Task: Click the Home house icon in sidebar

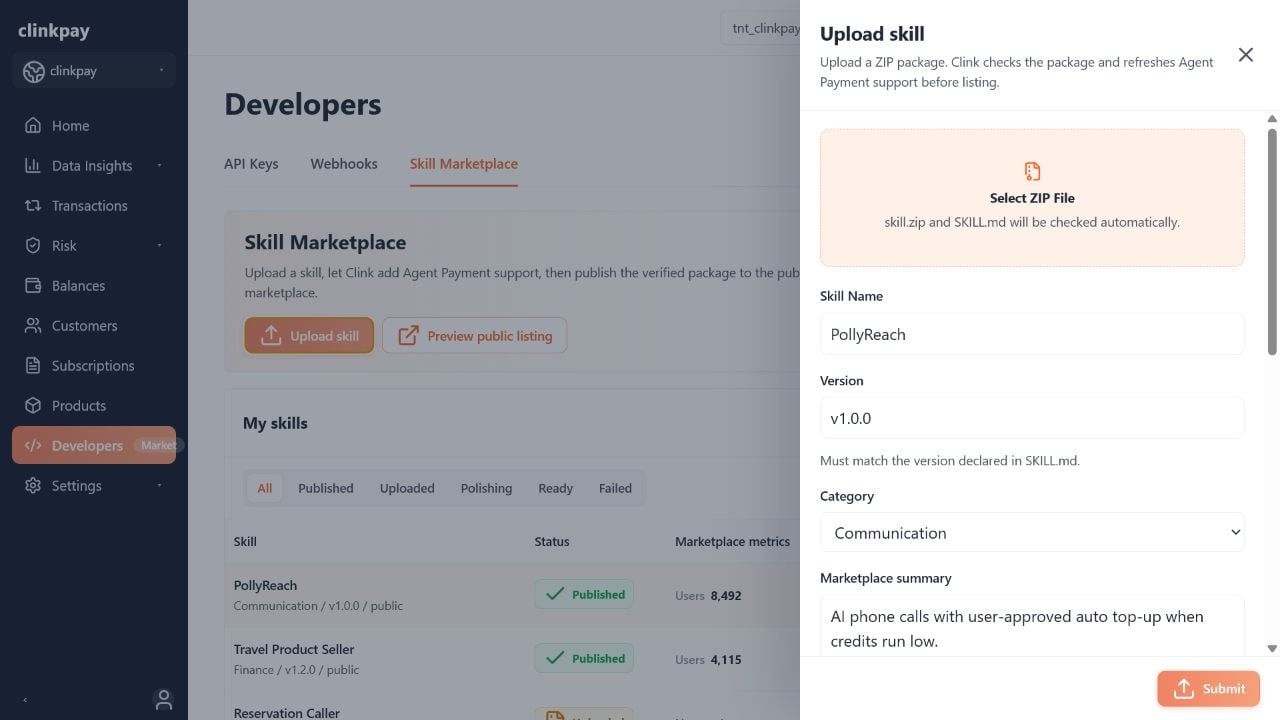Action: pyautogui.click(x=33, y=126)
